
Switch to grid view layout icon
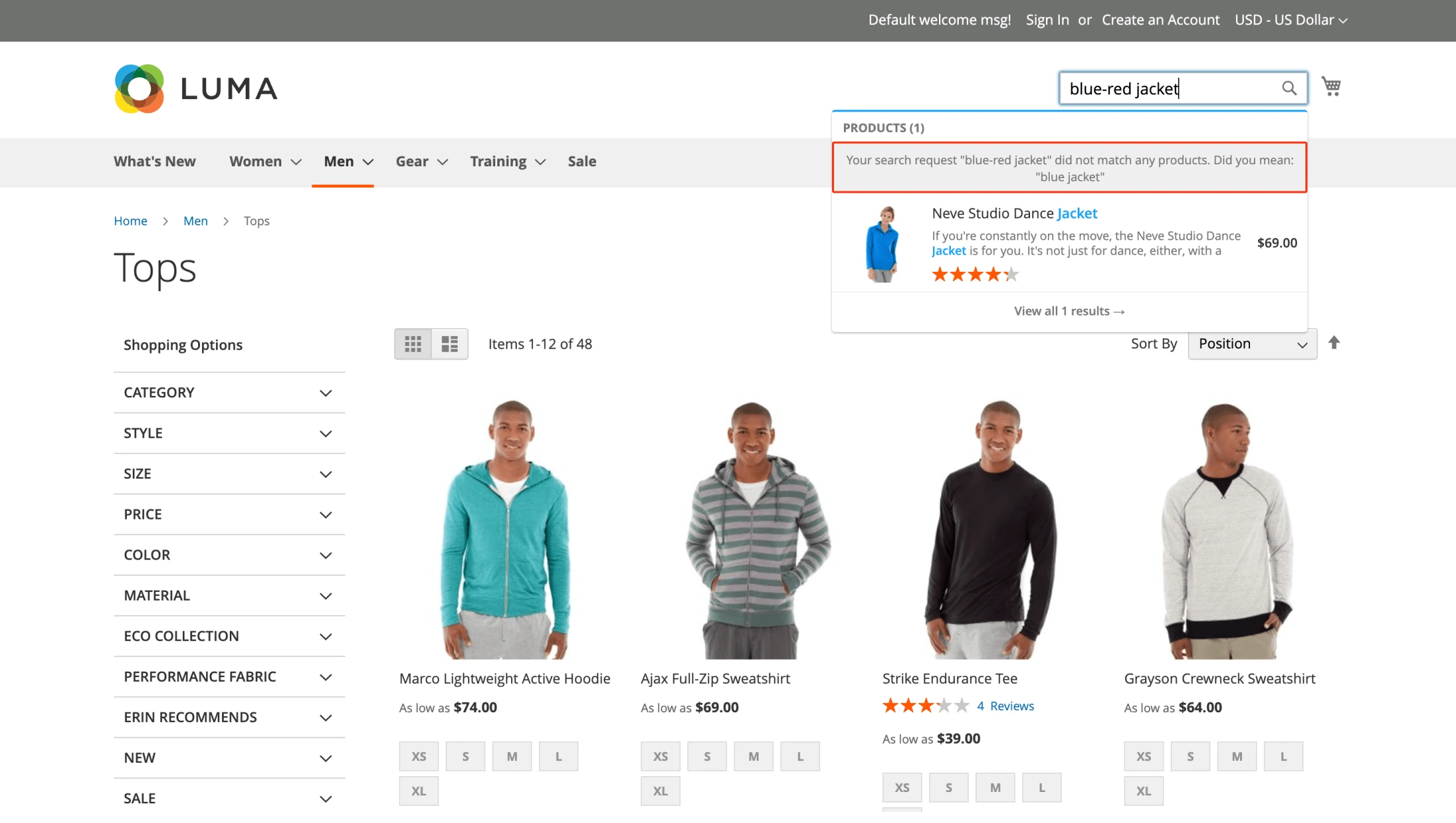413,343
